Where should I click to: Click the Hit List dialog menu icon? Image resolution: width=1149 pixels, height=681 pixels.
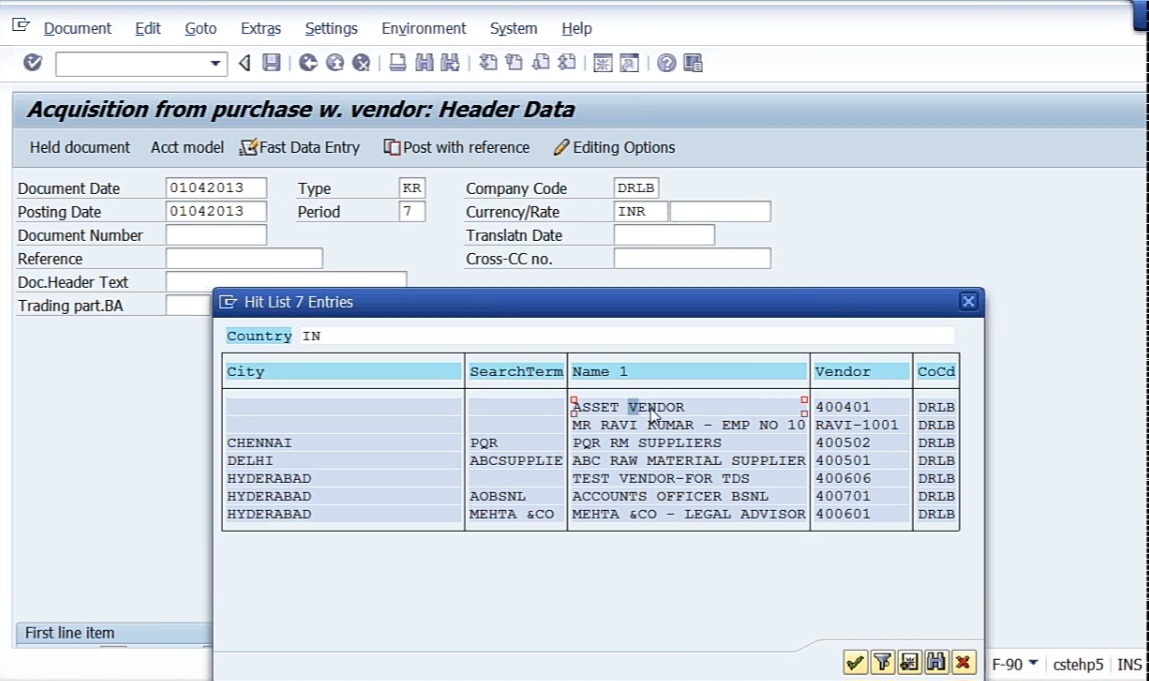click(229, 302)
